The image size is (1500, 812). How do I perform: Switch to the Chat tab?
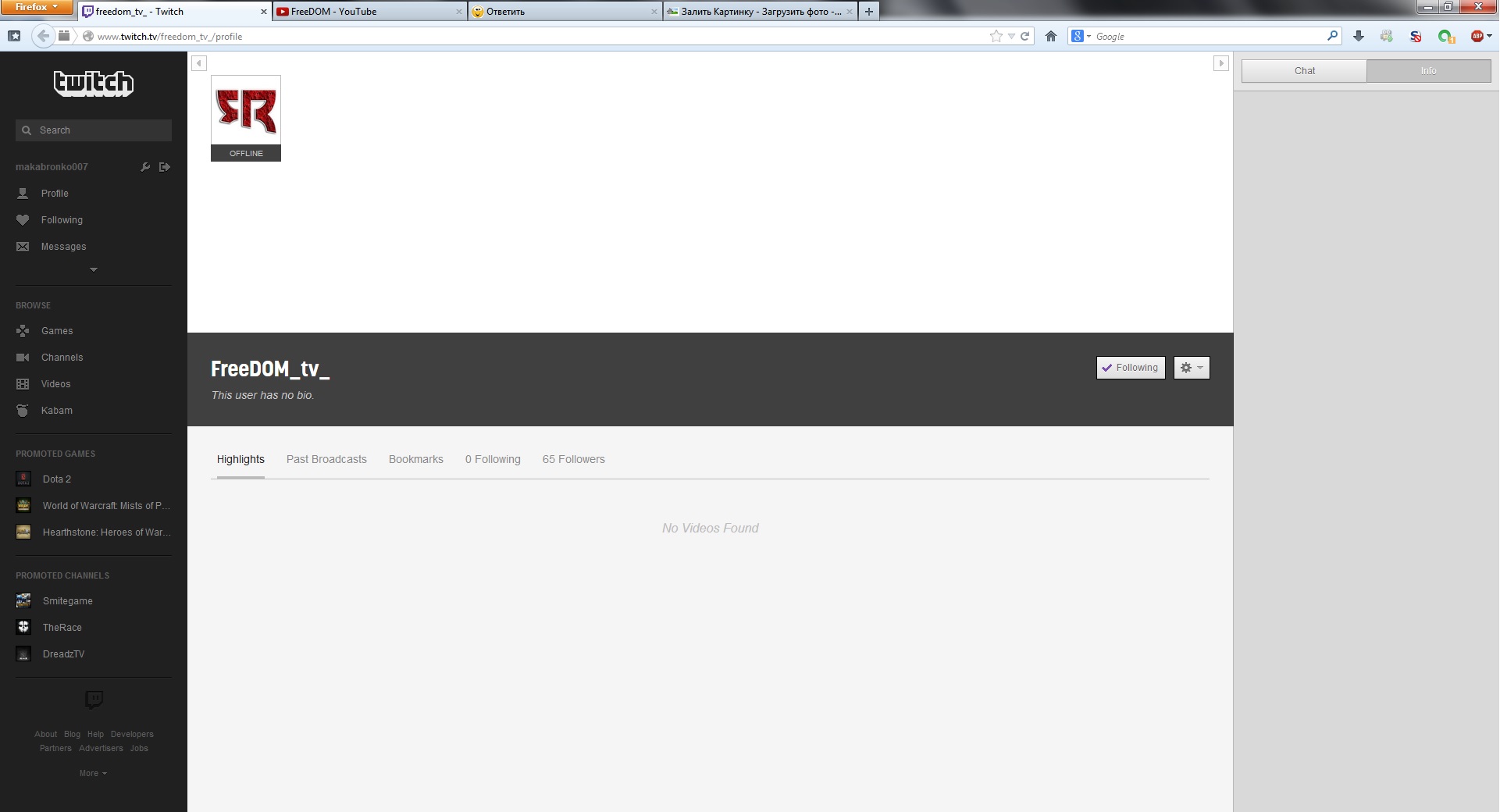[1304, 71]
